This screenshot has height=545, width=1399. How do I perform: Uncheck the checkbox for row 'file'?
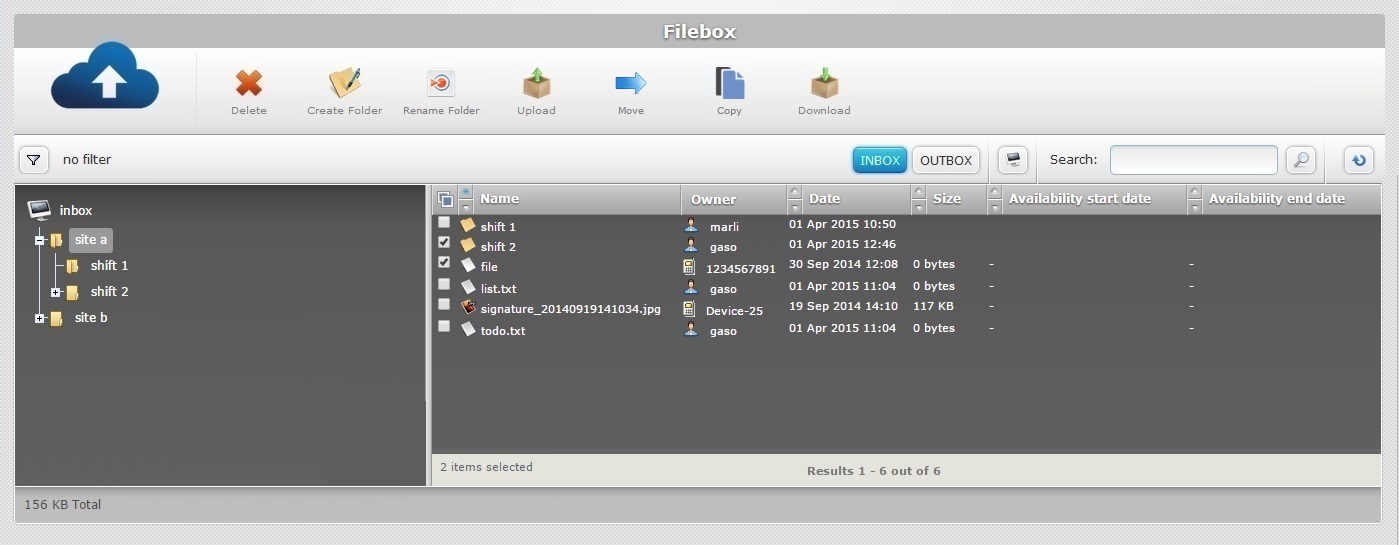click(444, 262)
